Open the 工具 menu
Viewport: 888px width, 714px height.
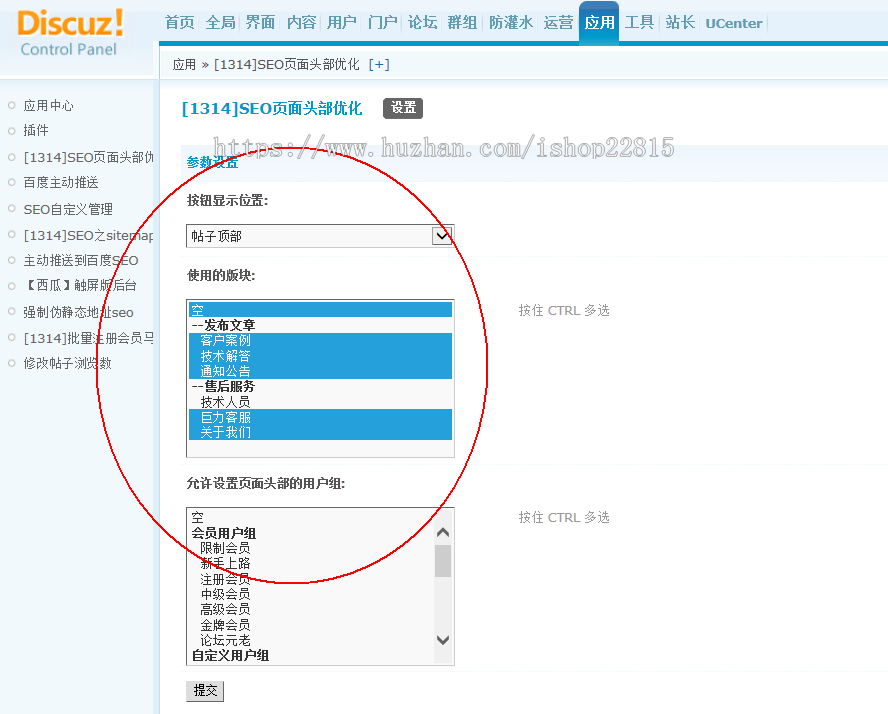(639, 22)
